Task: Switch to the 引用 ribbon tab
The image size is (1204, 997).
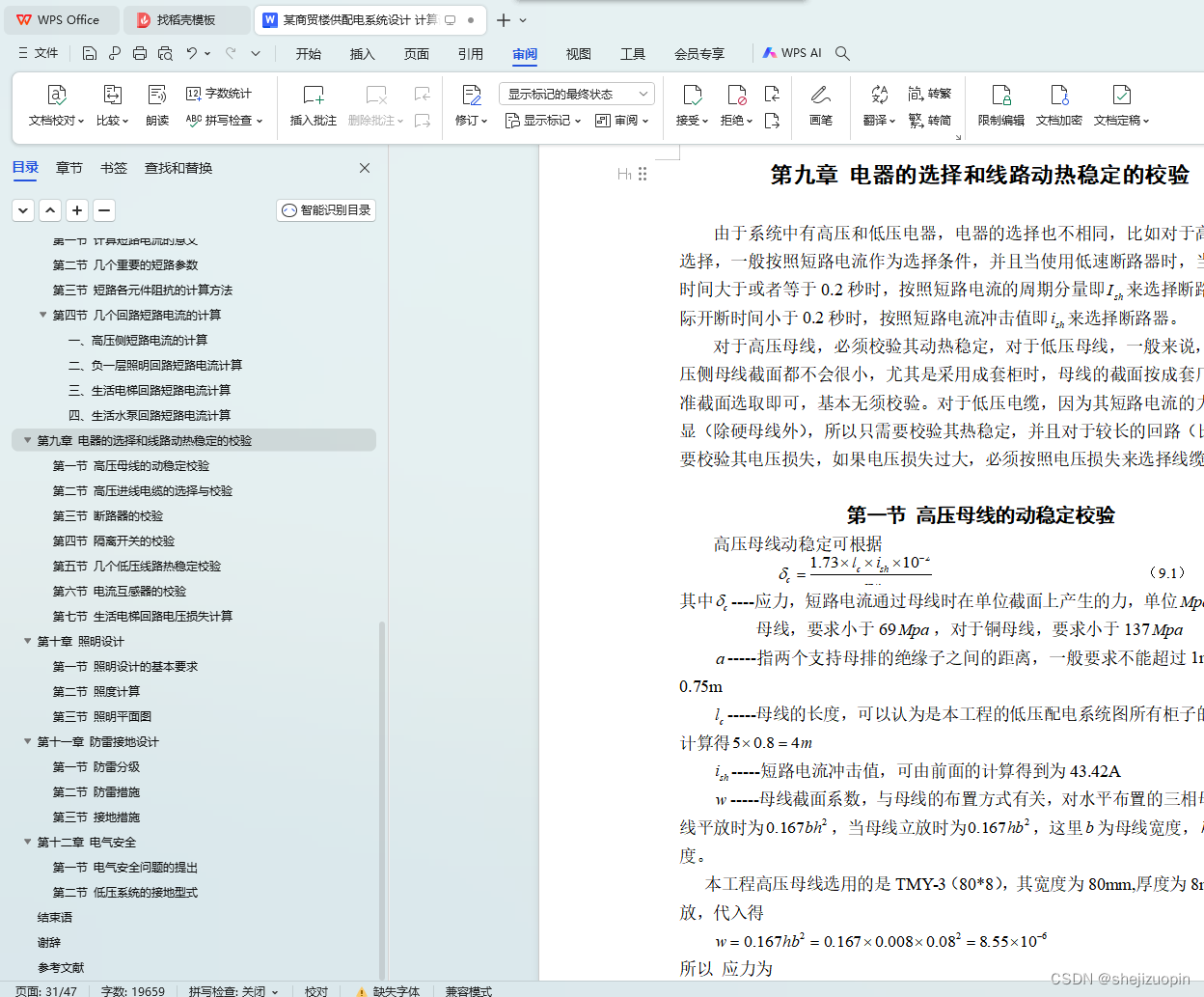Action: click(471, 54)
